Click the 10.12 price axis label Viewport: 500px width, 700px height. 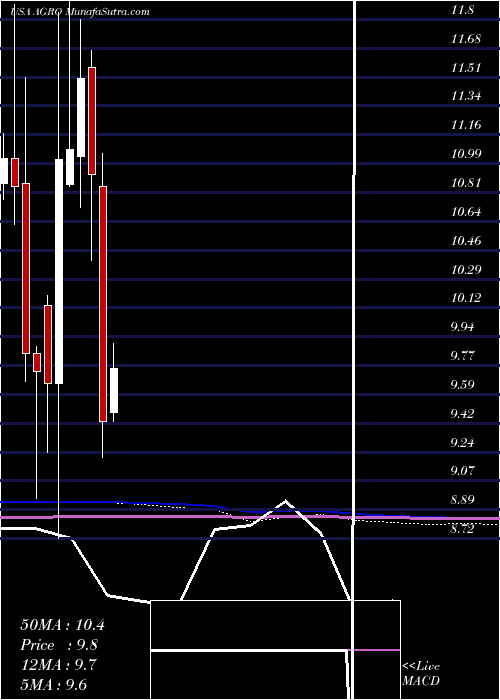pyautogui.click(x=466, y=298)
